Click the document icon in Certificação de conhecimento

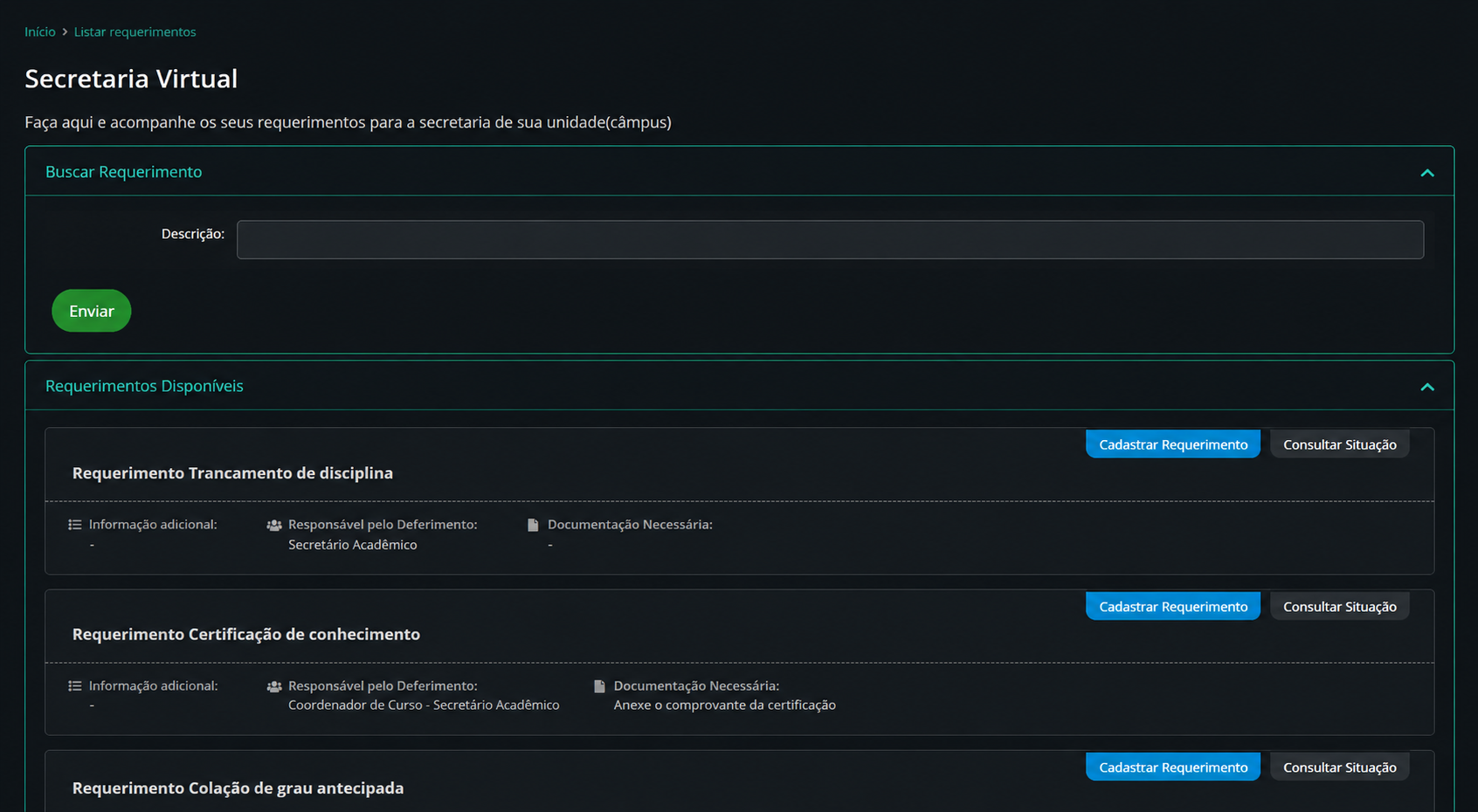coord(599,686)
